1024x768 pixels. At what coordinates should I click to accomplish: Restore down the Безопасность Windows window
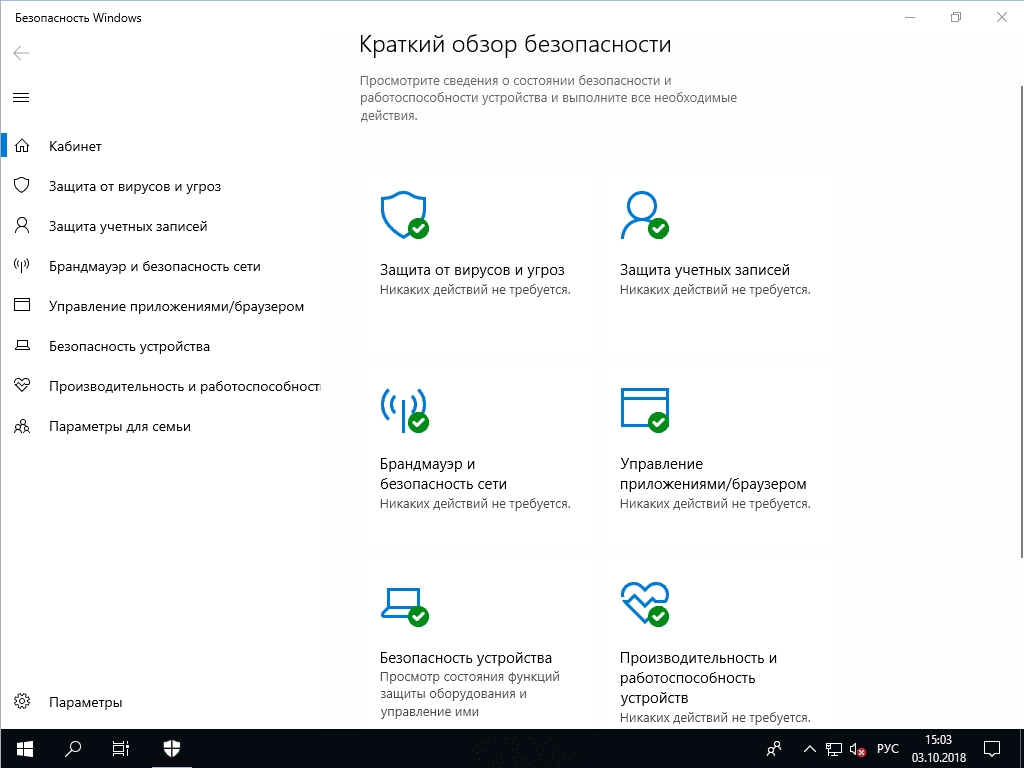tap(956, 18)
